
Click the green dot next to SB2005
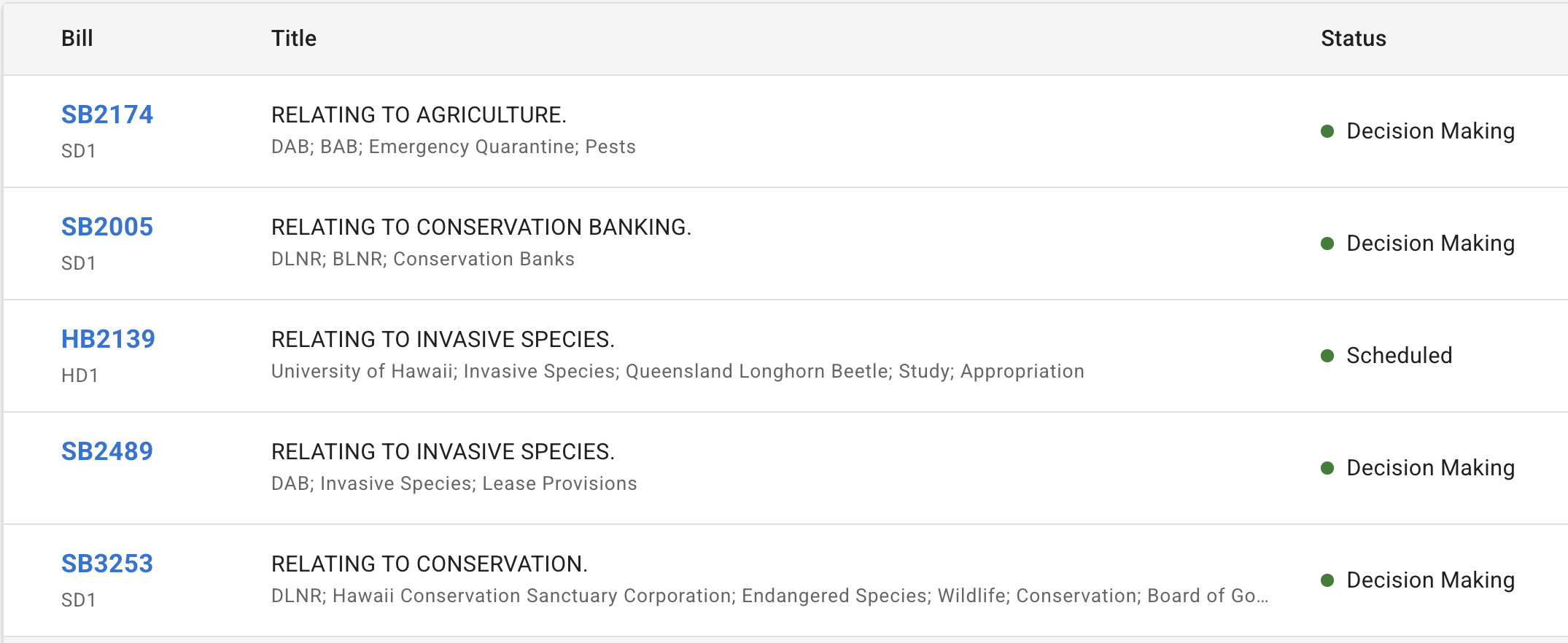click(1329, 244)
